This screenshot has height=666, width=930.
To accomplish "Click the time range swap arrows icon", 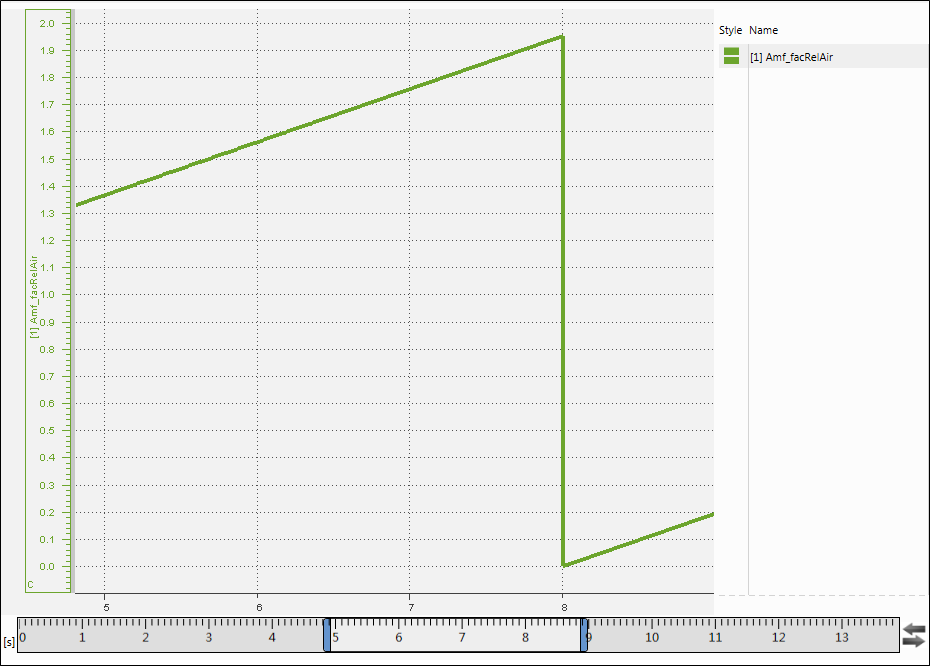I will pyautogui.click(x=913, y=634).
